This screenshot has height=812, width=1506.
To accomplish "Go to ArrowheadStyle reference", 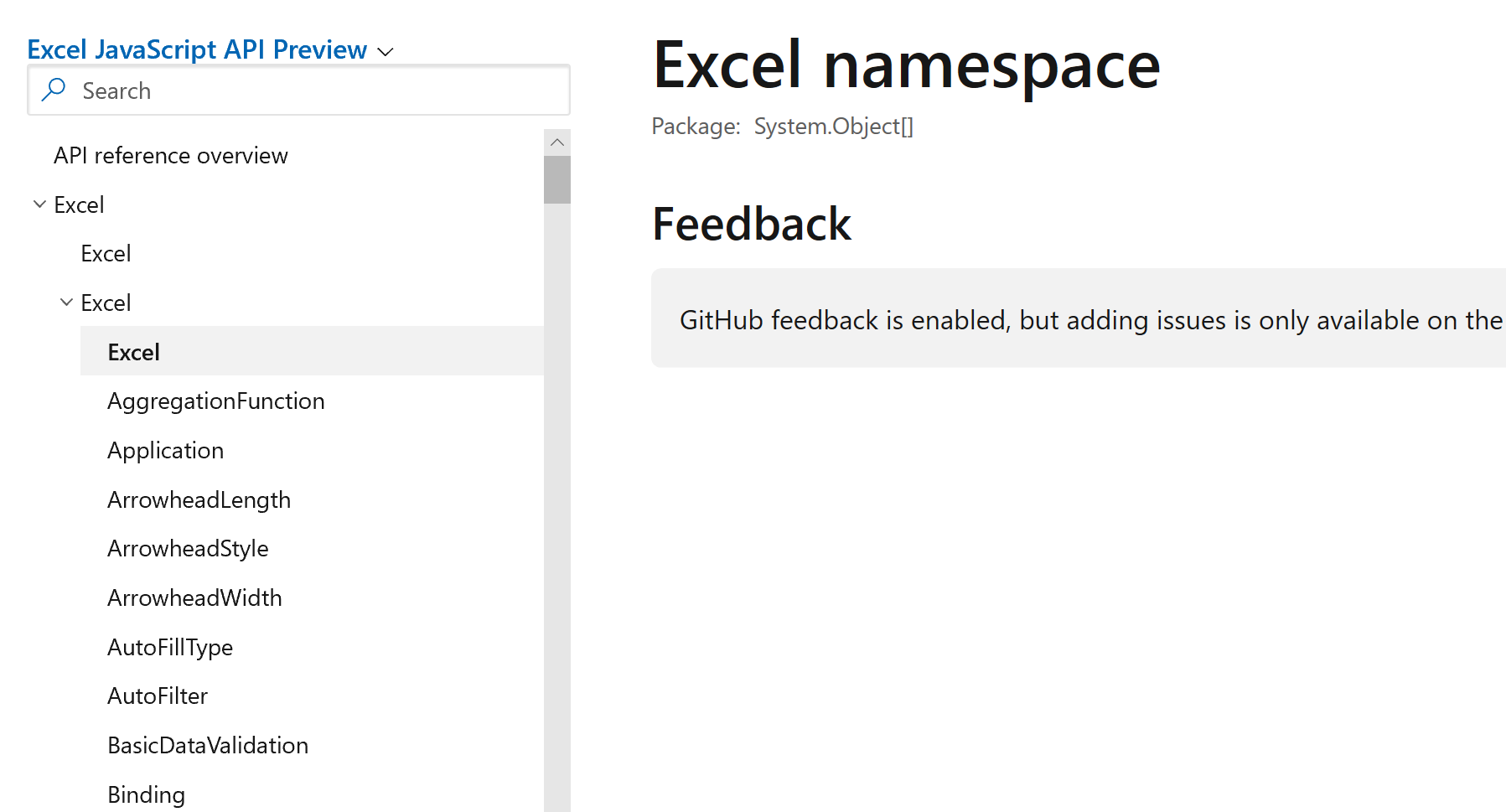I will [x=189, y=549].
